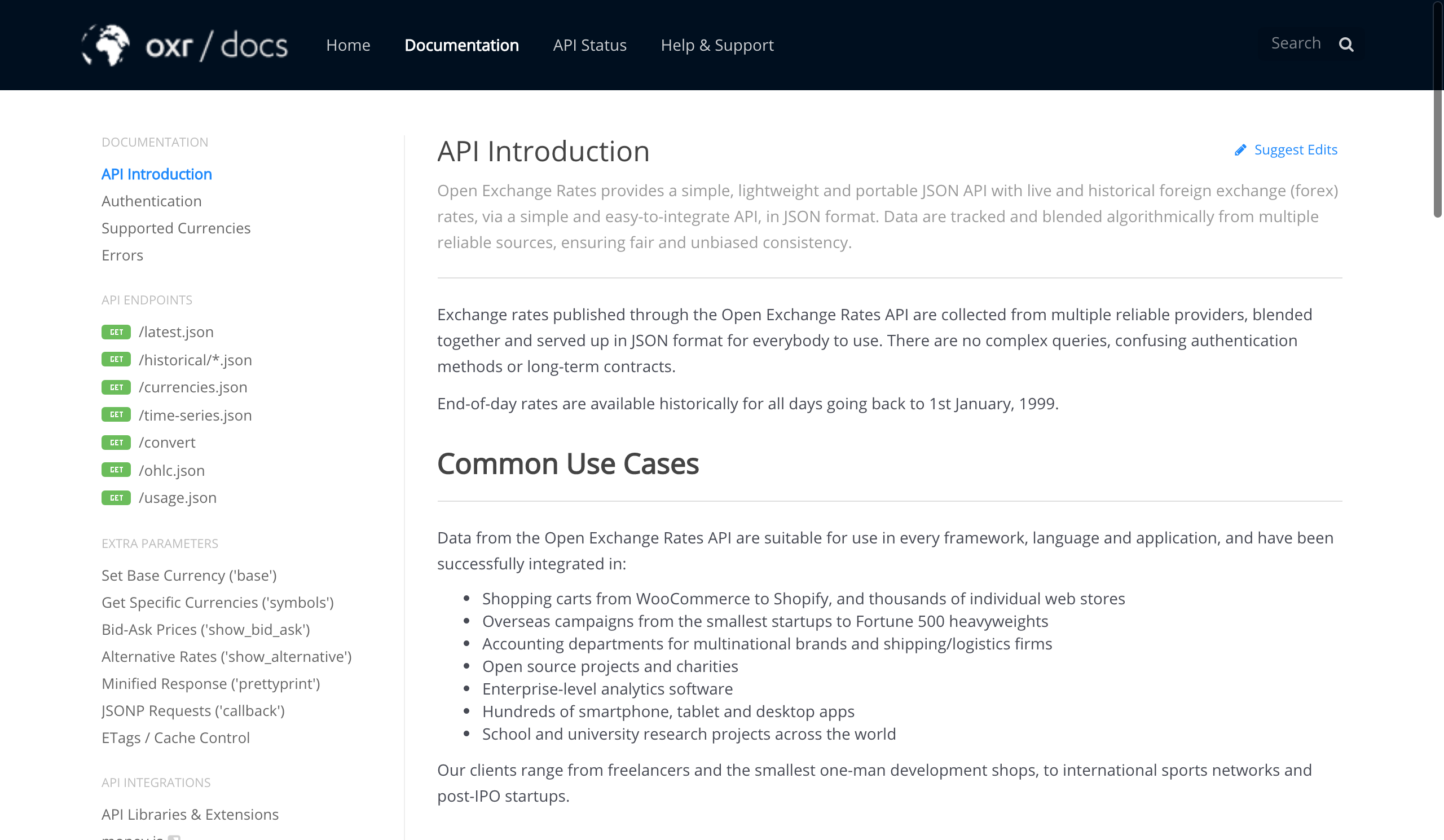Click the 'End-of-day rates are available' sentence

point(748,404)
